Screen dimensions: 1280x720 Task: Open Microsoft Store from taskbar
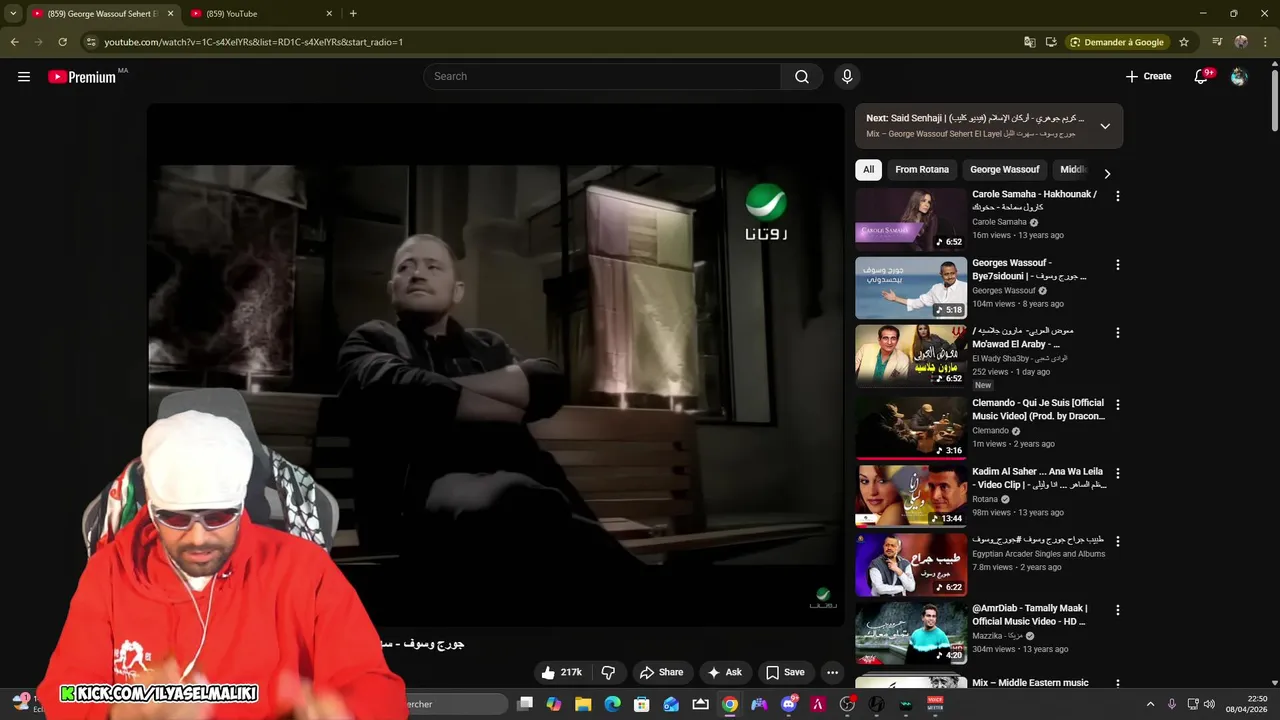coord(642,704)
